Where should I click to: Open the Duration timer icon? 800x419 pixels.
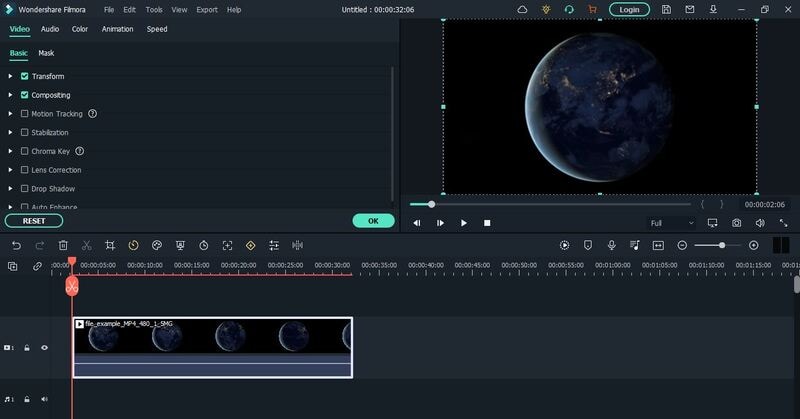point(204,245)
